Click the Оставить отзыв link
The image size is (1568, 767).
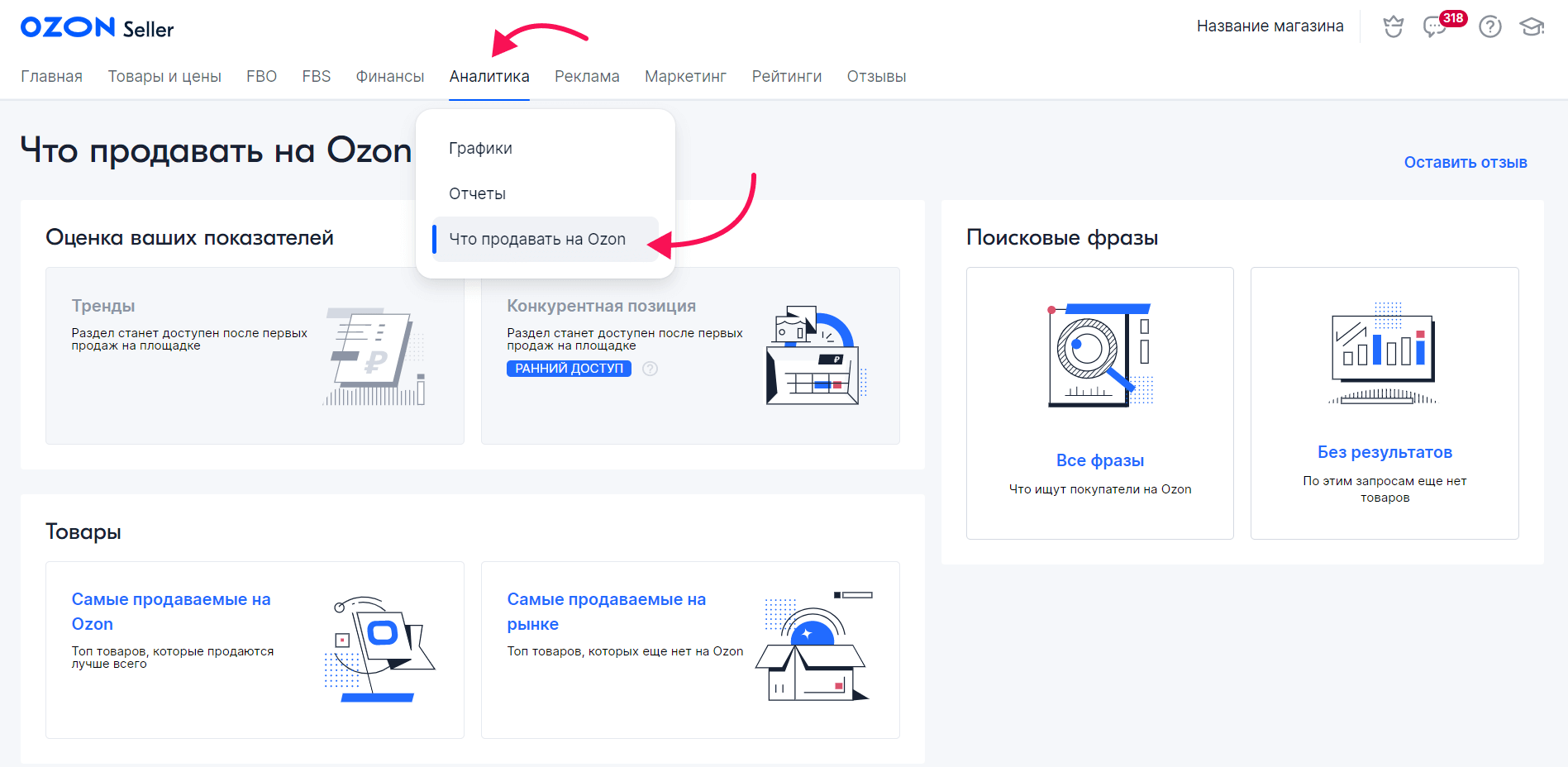pyautogui.click(x=1466, y=163)
